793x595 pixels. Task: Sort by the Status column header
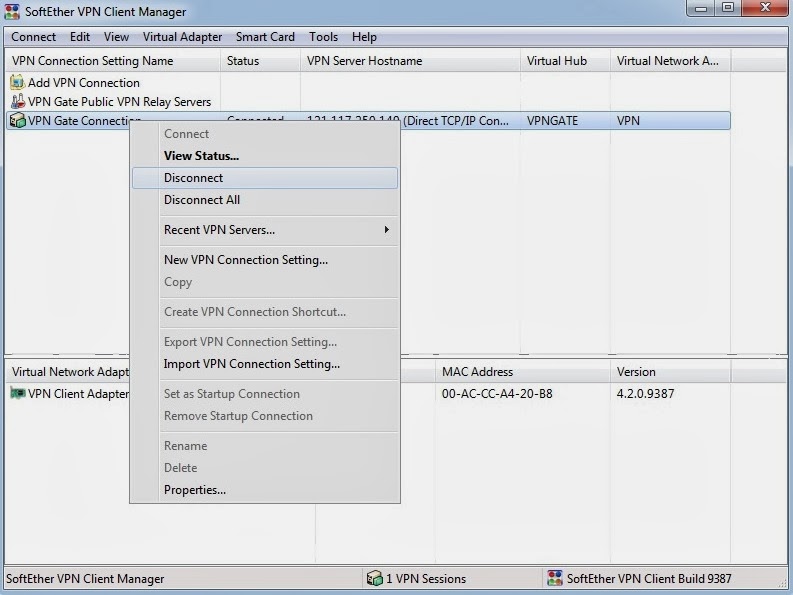[x=260, y=61]
